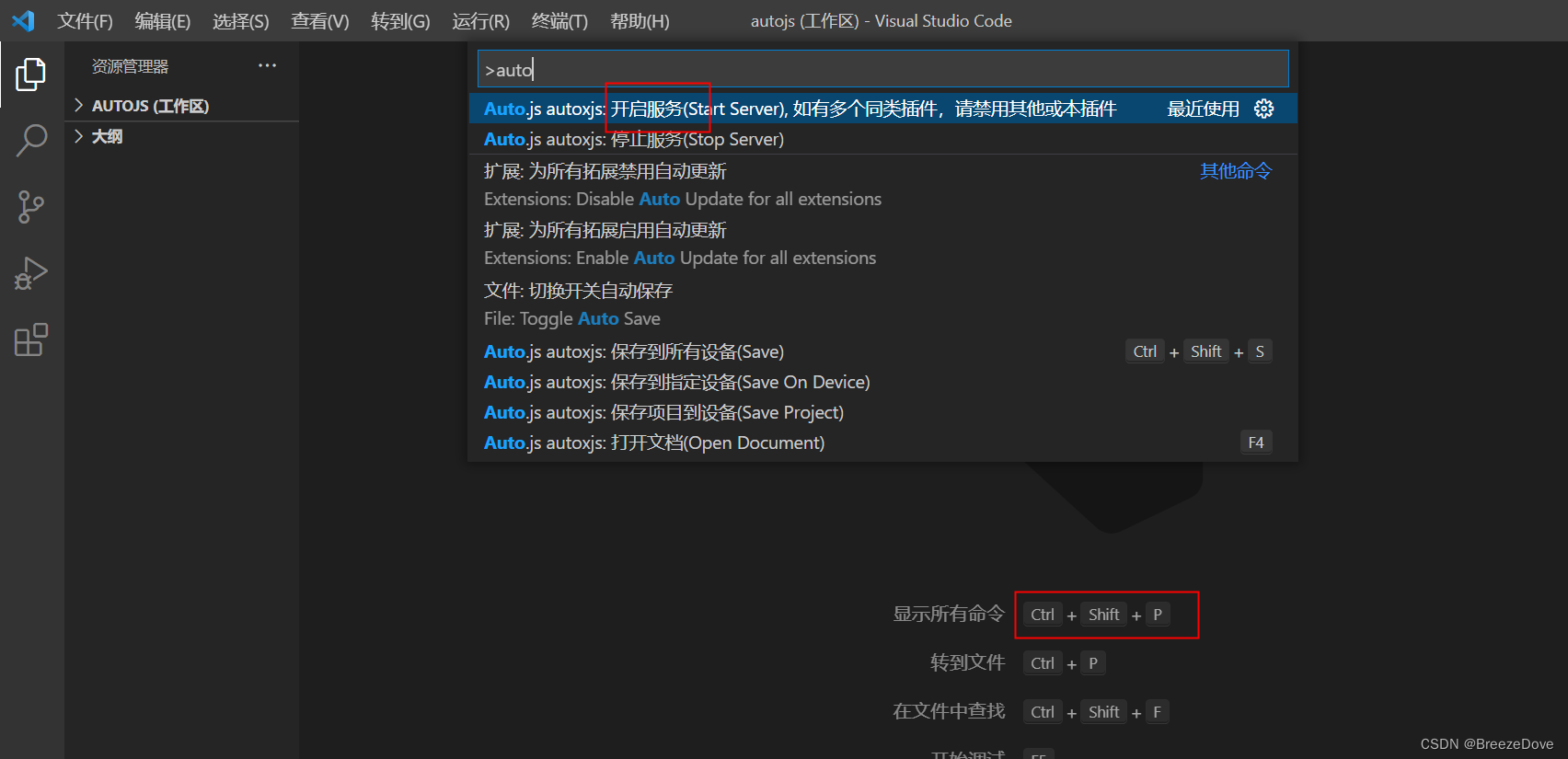Select Disable Auto Update for all extensions
Image resolution: width=1568 pixels, height=759 pixels.
click(x=883, y=185)
